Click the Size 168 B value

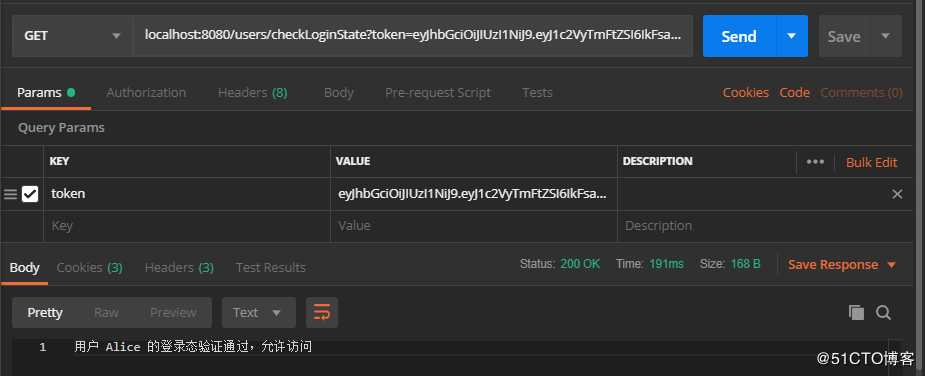coord(746,264)
